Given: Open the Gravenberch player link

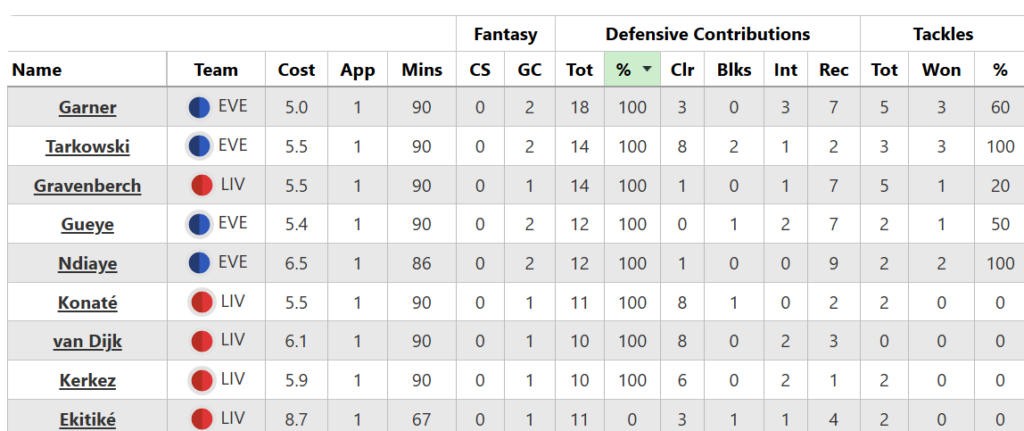Looking at the screenshot, I should [87, 186].
